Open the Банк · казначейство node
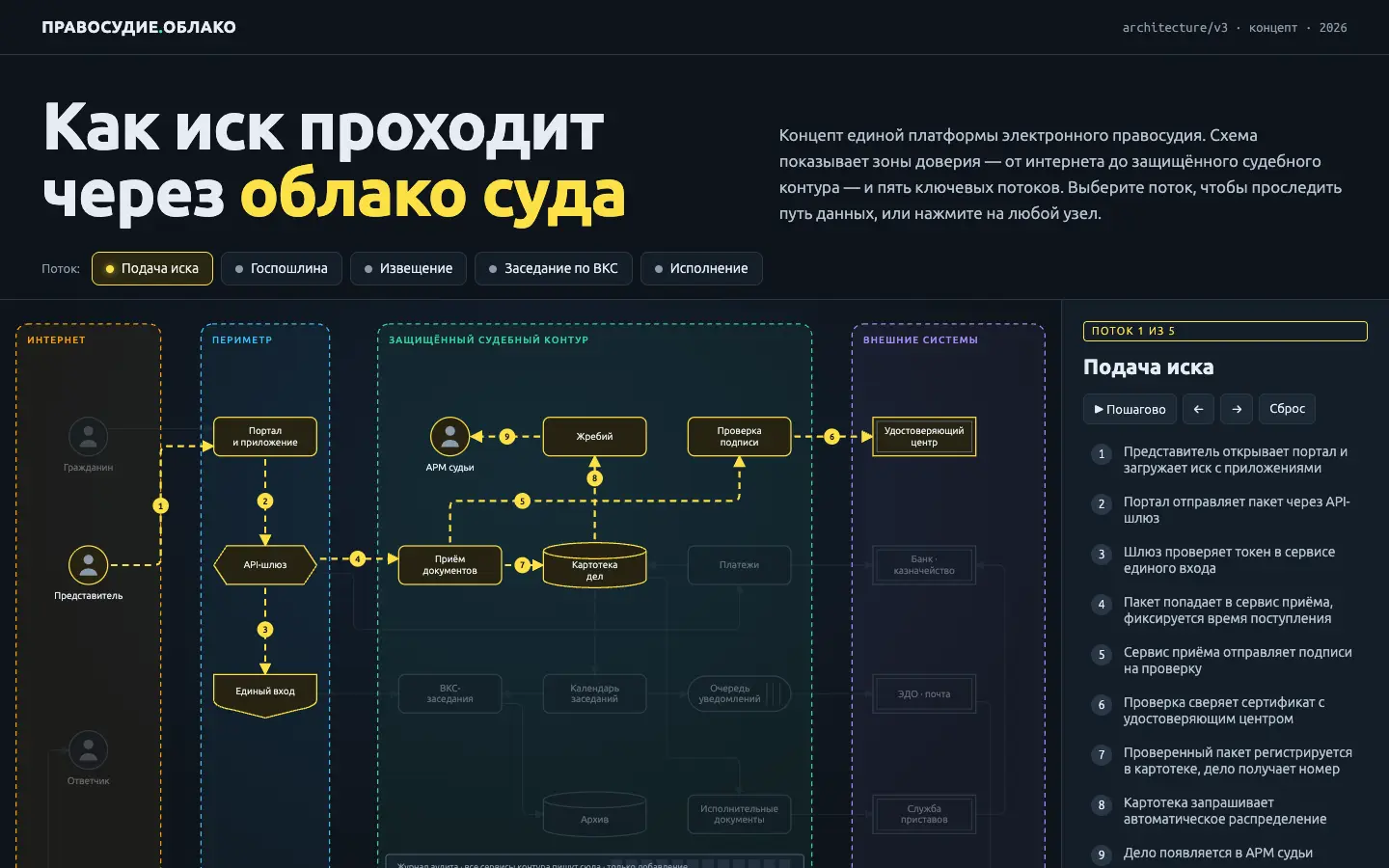Screen dimensions: 1389x868 point(924,565)
